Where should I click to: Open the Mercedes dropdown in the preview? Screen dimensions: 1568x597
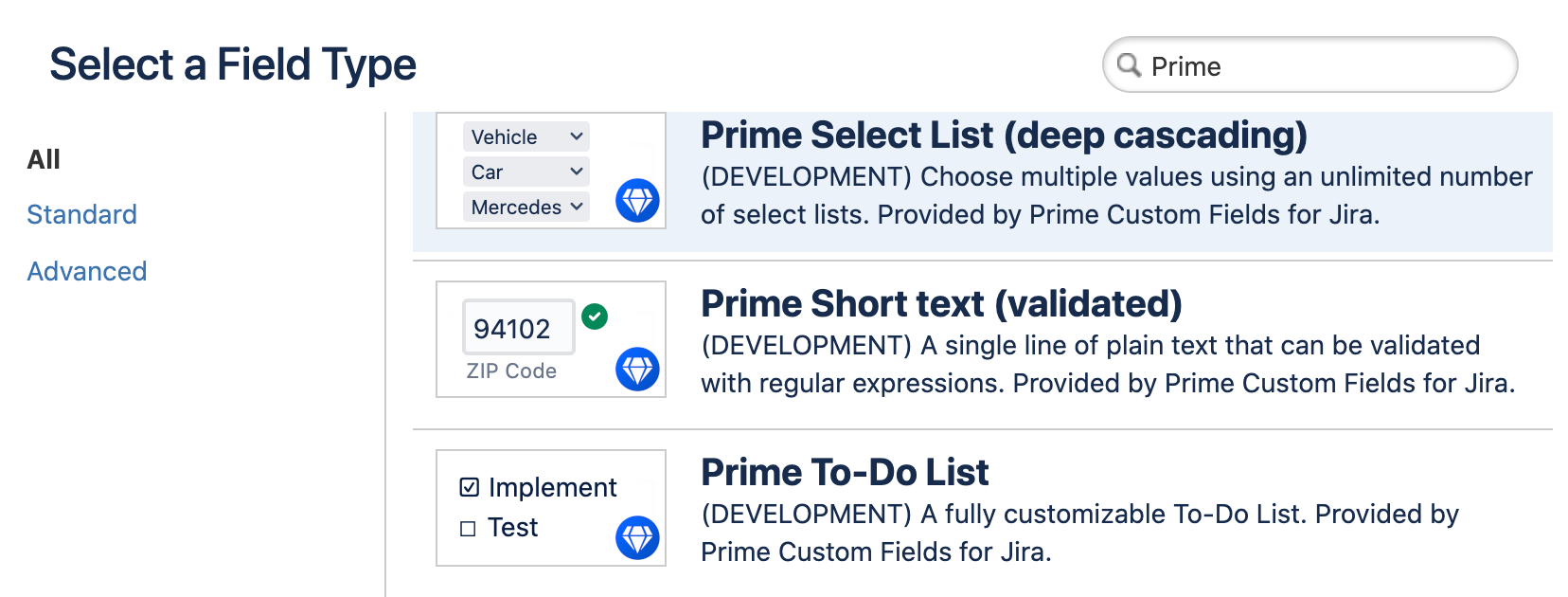525,207
